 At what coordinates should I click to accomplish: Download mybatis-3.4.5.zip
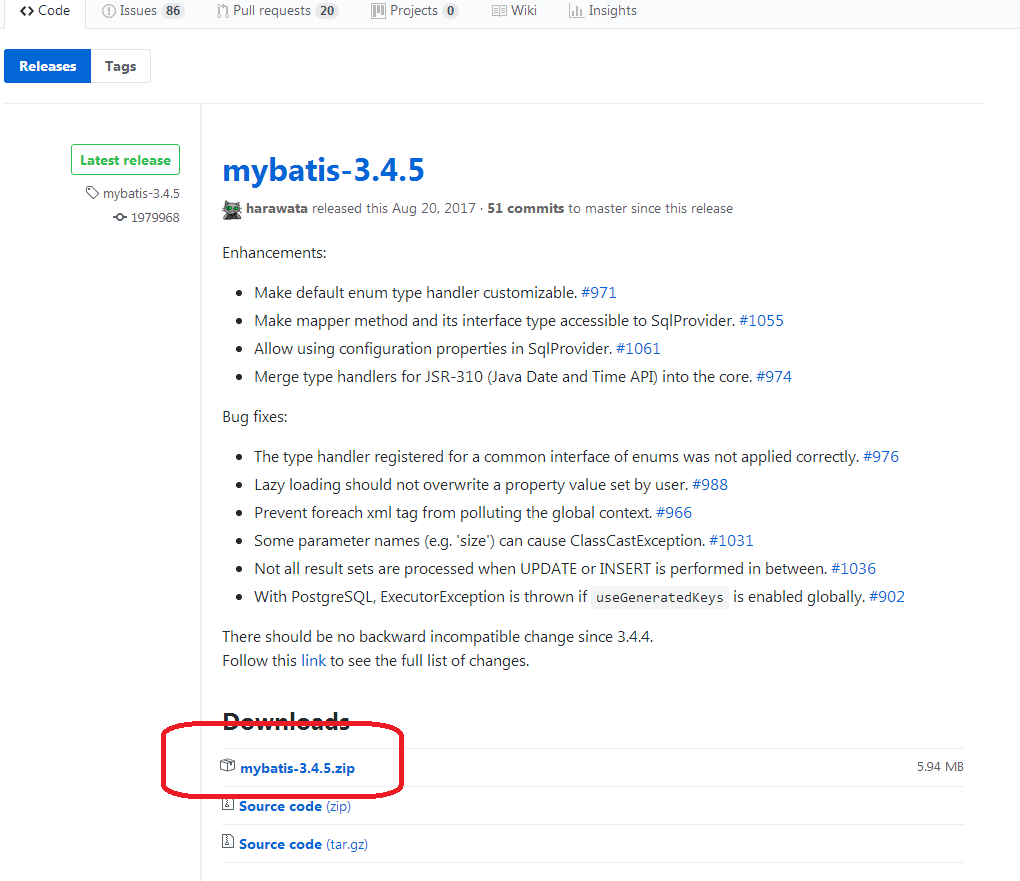(x=297, y=768)
